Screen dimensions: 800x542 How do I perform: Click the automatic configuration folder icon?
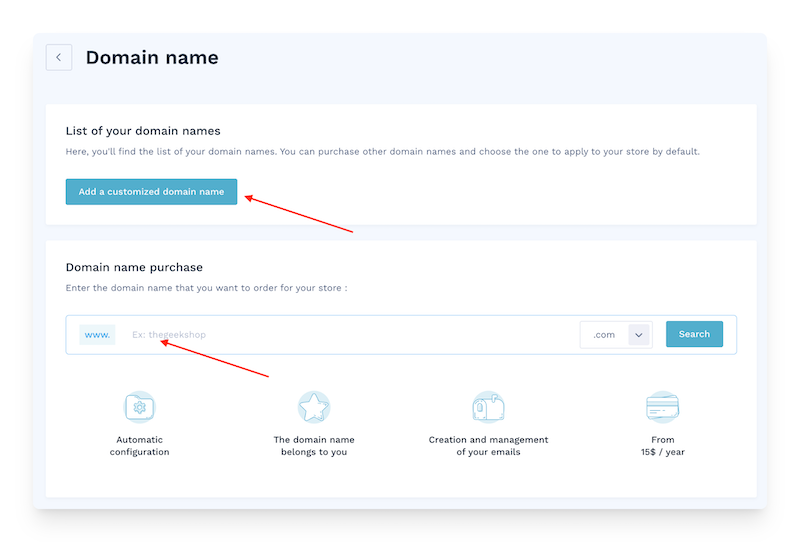(x=139, y=407)
